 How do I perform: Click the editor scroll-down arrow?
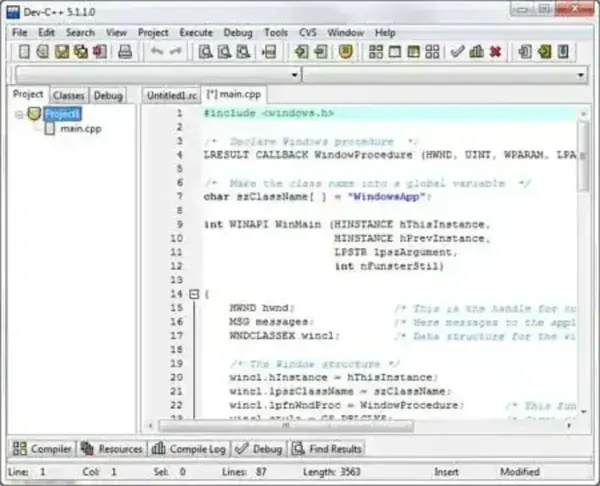coord(584,412)
